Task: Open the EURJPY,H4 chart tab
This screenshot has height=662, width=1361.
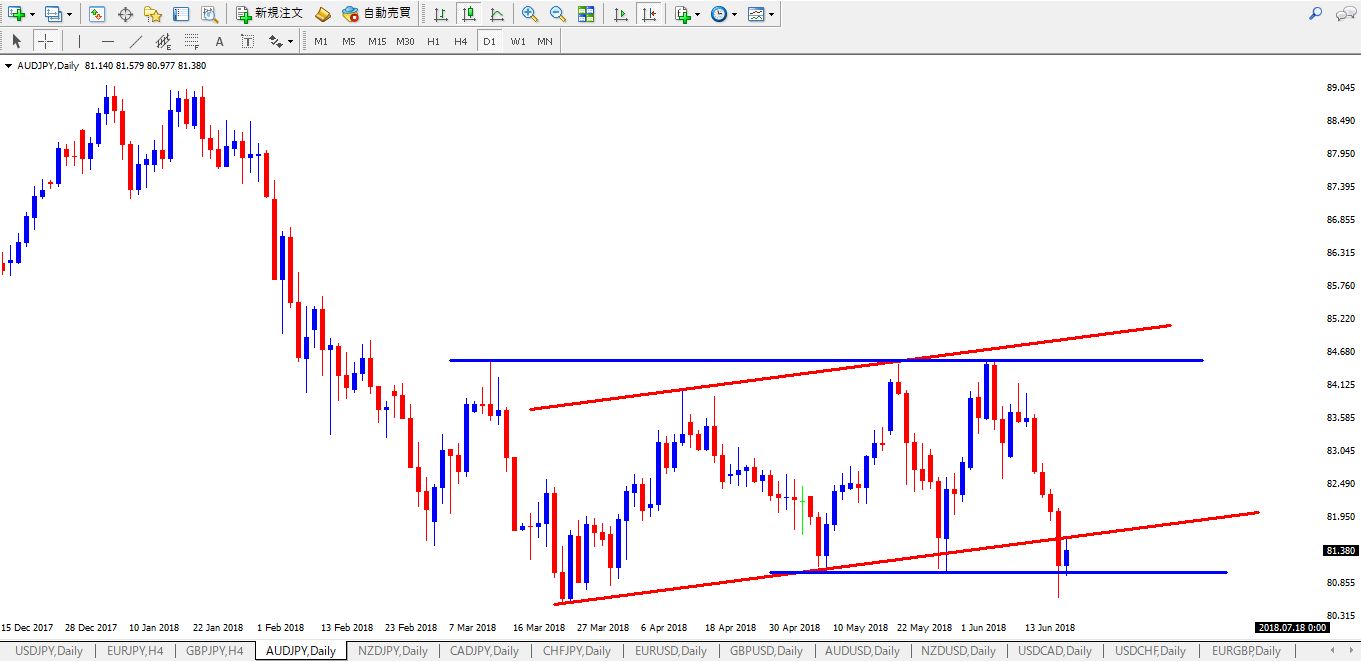Action: click(x=134, y=651)
